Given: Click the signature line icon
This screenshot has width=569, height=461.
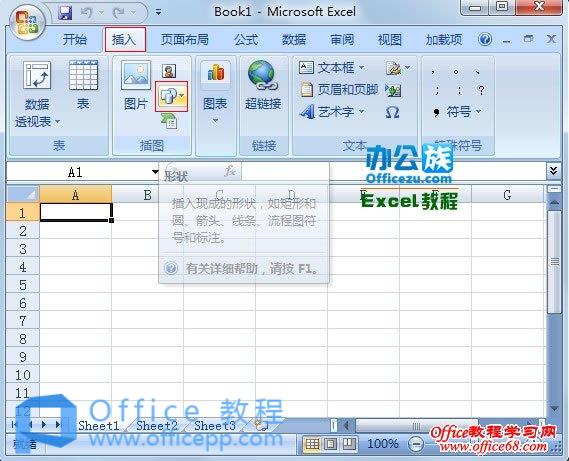Looking at the screenshot, I should pyautogui.click(x=393, y=68).
